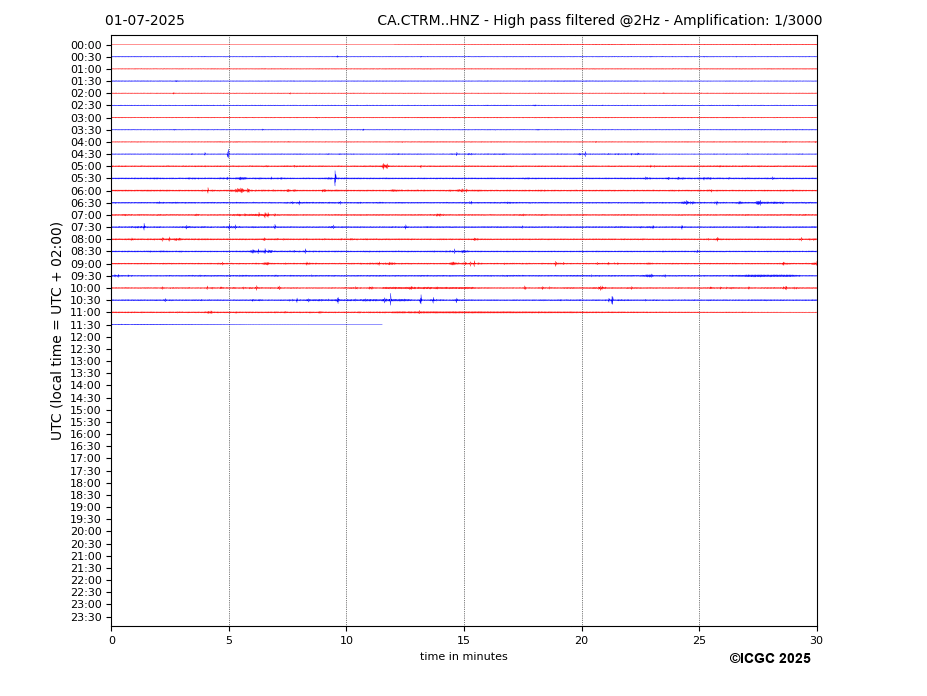Click the 06:30 time row label
927x696 pixels.
click(x=86, y=203)
